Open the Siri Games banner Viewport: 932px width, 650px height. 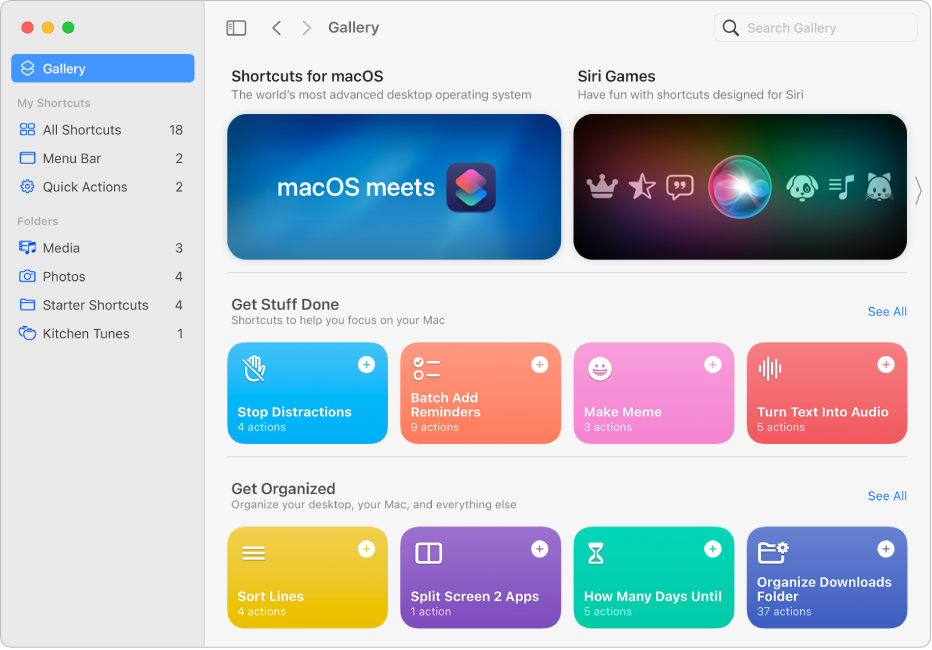[x=740, y=187]
